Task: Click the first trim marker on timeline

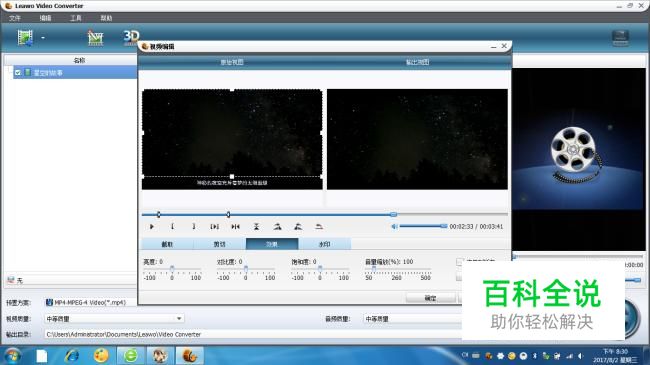Action: point(158,214)
